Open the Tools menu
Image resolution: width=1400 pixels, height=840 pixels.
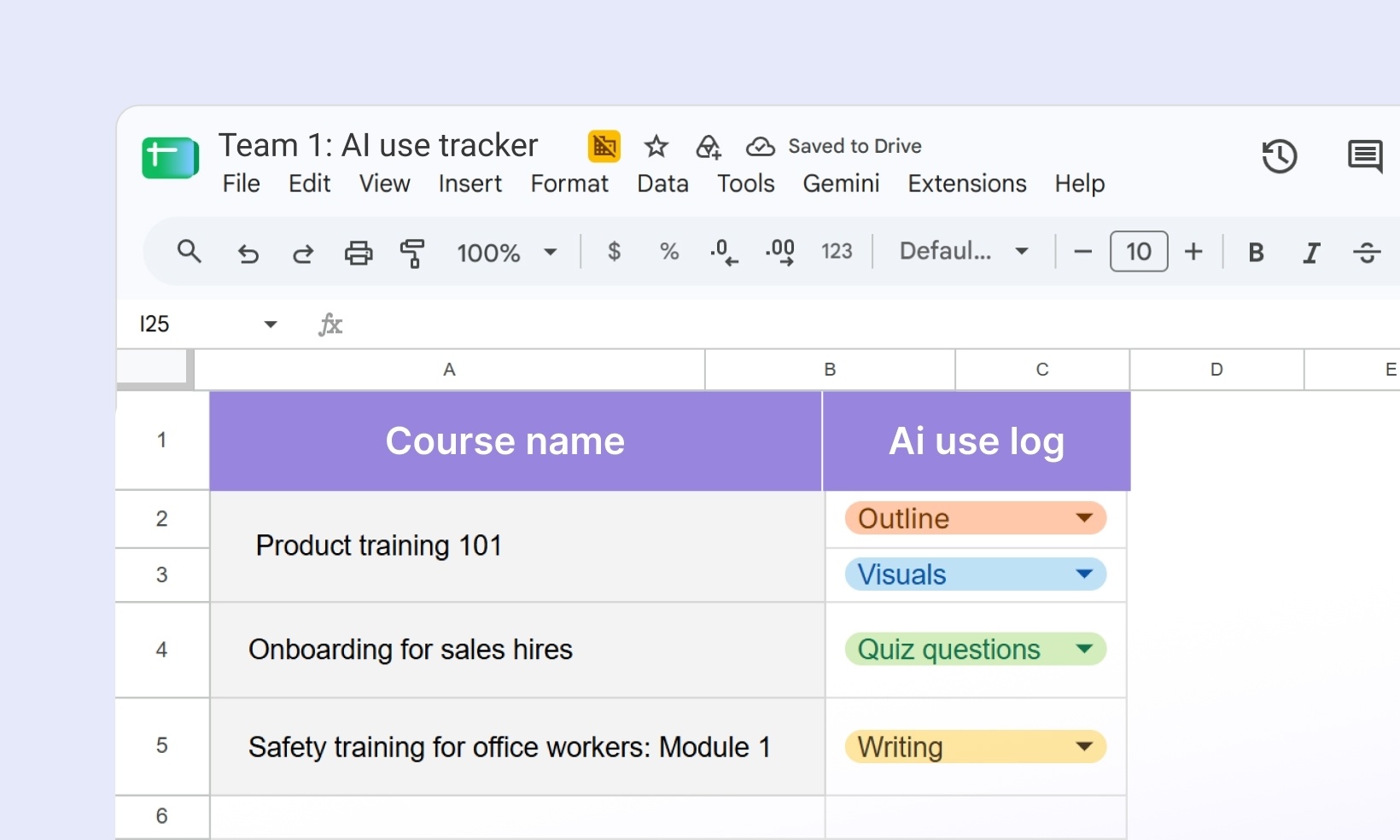coord(745,184)
